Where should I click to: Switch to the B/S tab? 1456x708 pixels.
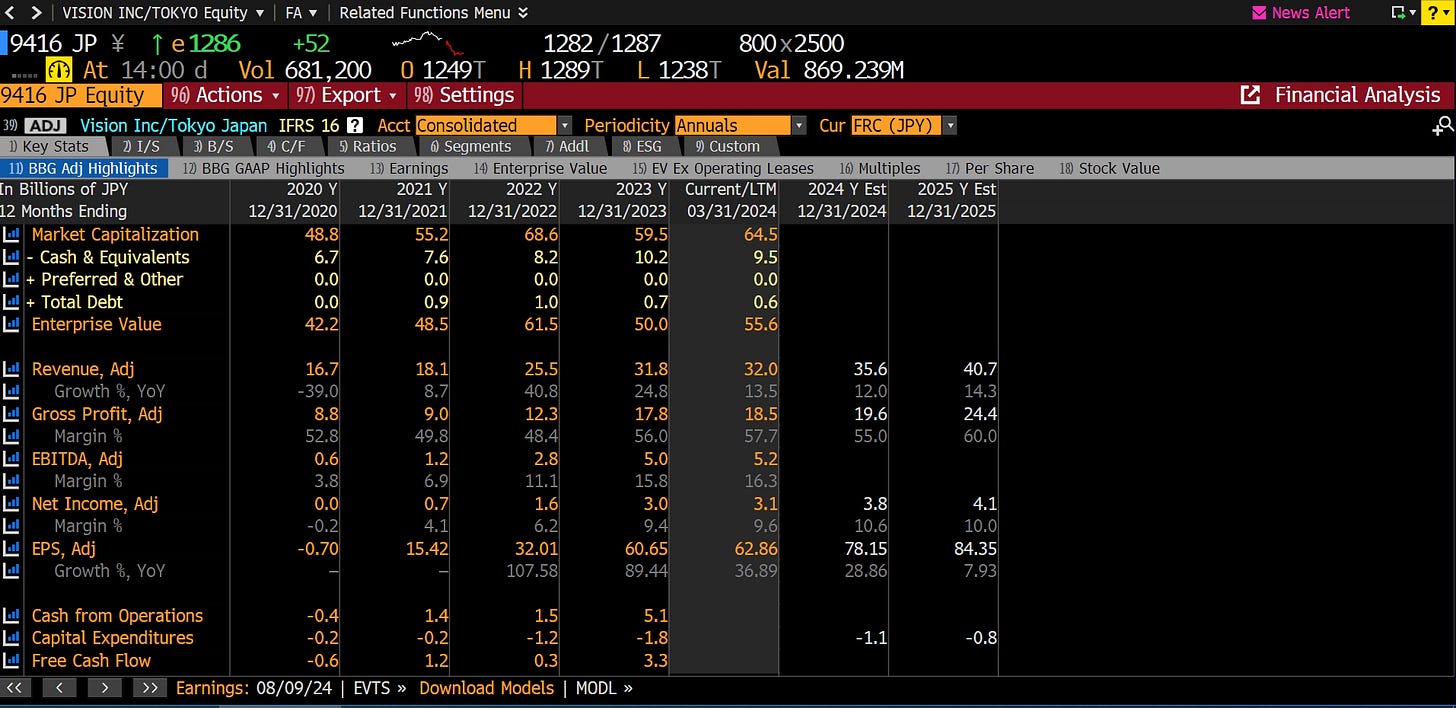(212, 146)
